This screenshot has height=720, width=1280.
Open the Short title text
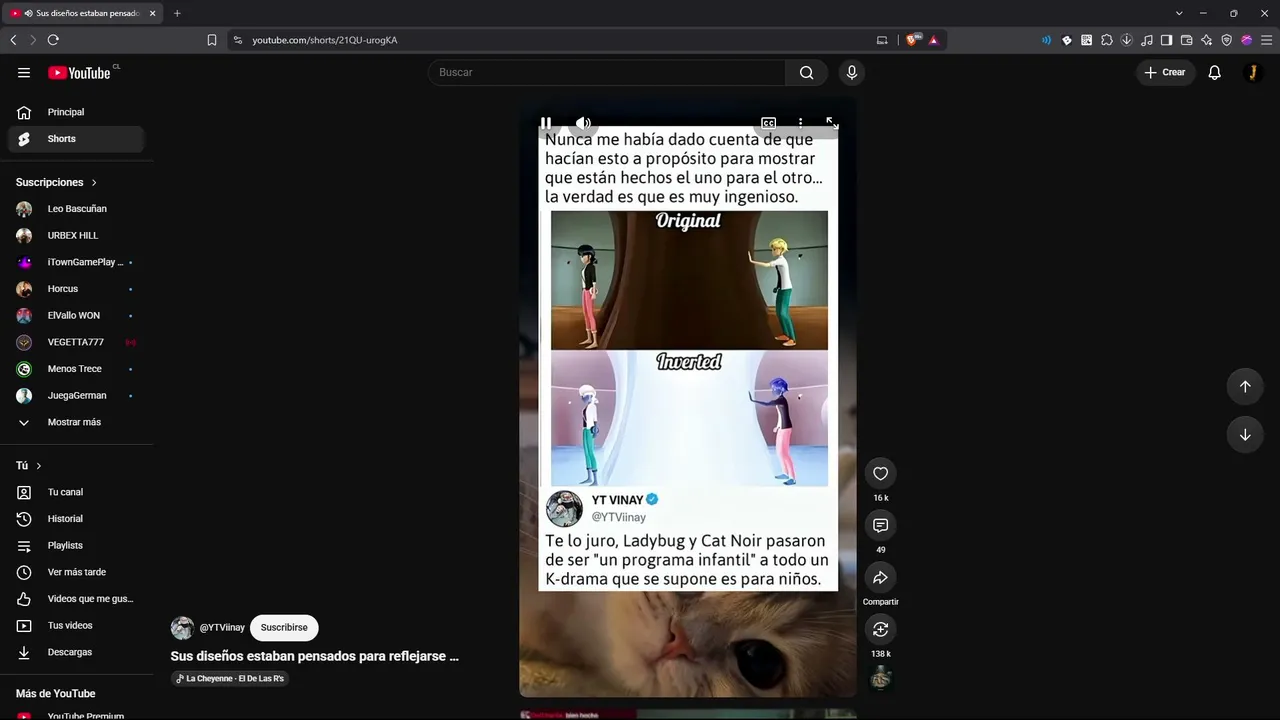(315, 656)
